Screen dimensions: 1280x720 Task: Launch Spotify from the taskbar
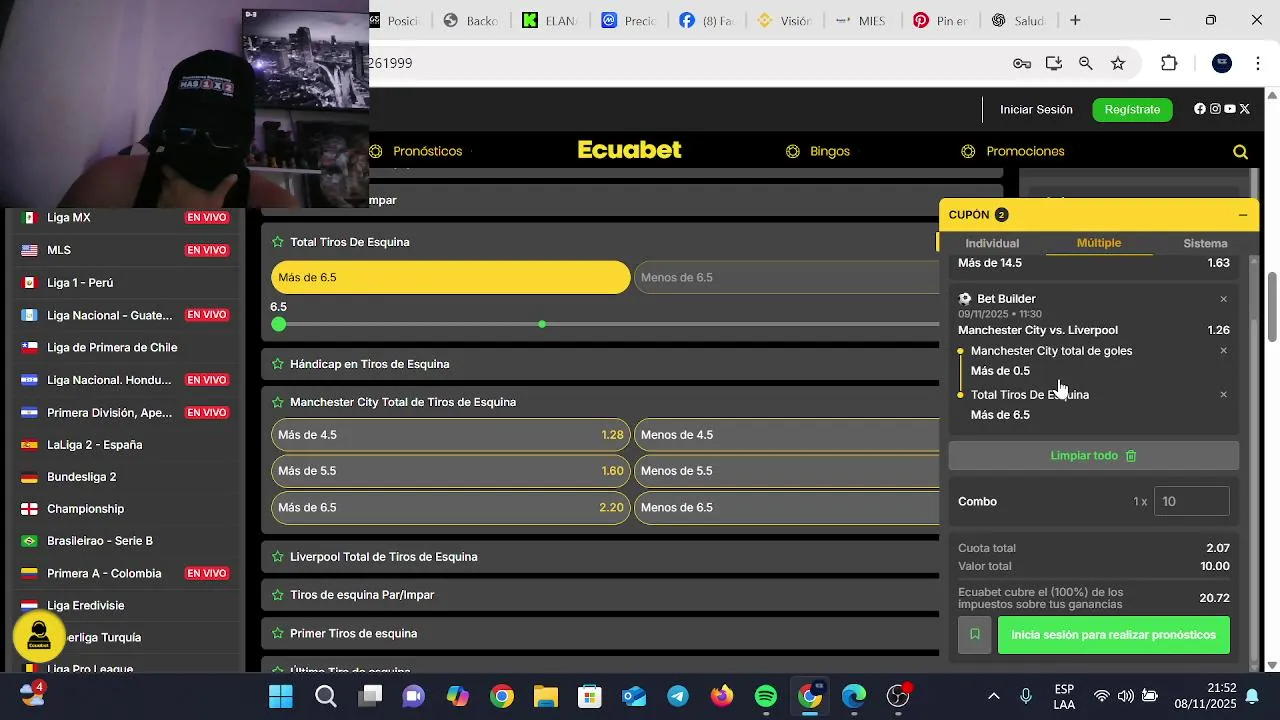coord(766,696)
